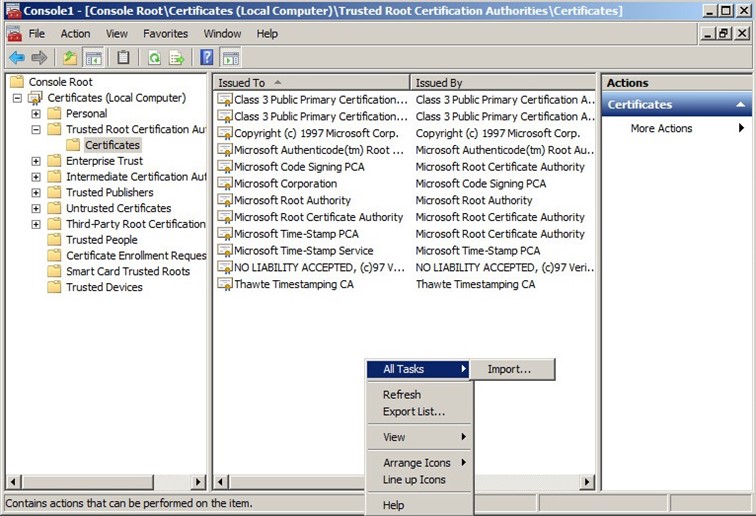Viewport: 756px width, 516px height.
Task: Expand the Enterprise Trust node
Action: click(x=36, y=161)
